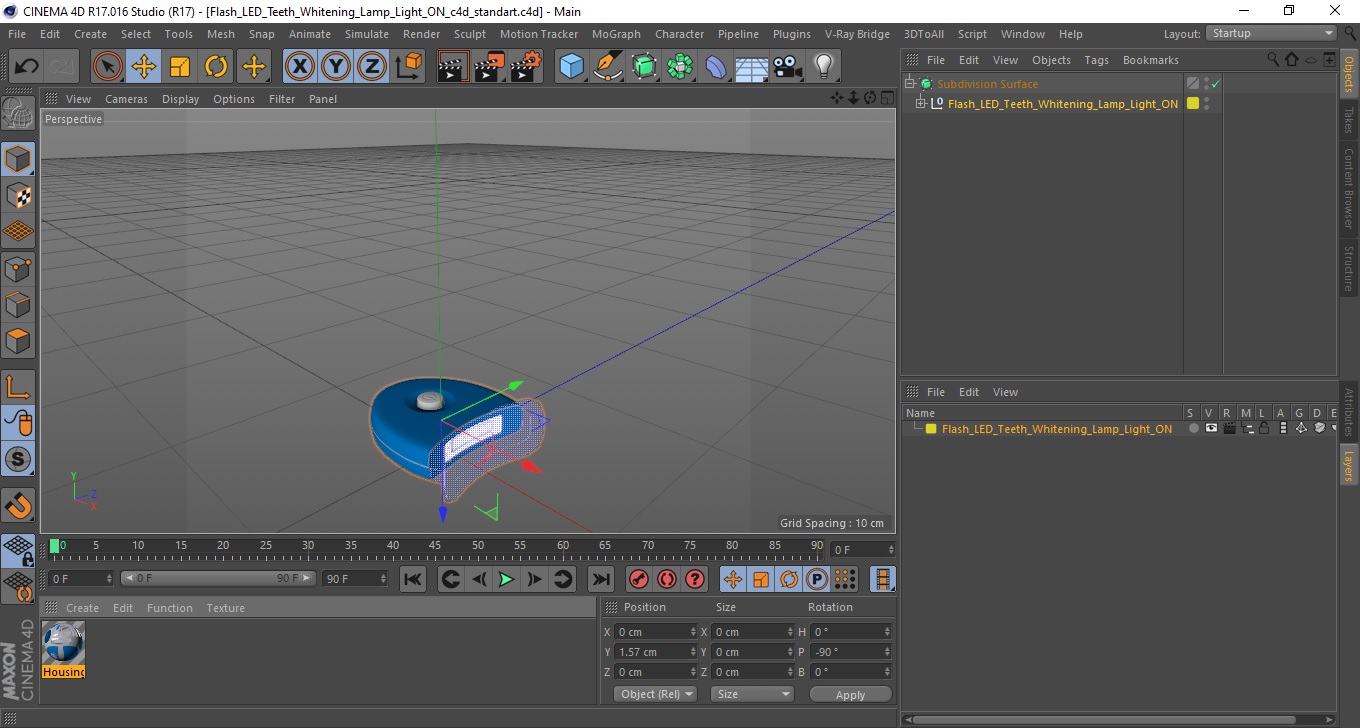The height and width of the screenshot is (728, 1360).
Task: Open the Object Manager Tags menu
Action: [x=1097, y=60]
